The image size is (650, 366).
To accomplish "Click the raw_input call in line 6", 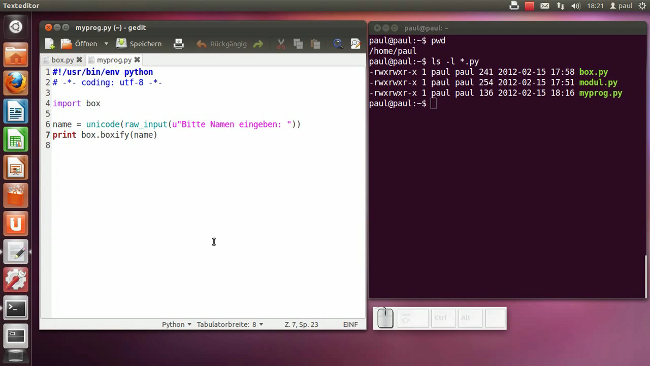I will (x=146, y=124).
